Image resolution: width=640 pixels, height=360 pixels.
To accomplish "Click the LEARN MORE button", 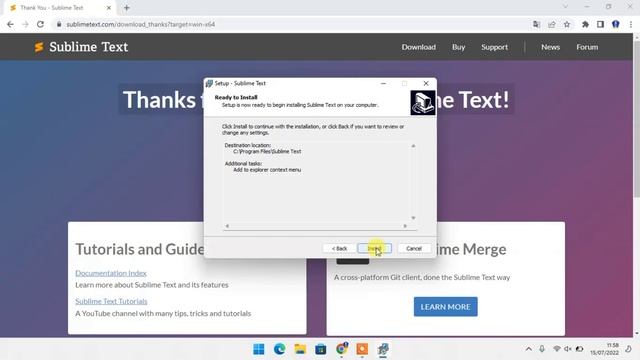I will point(445,307).
